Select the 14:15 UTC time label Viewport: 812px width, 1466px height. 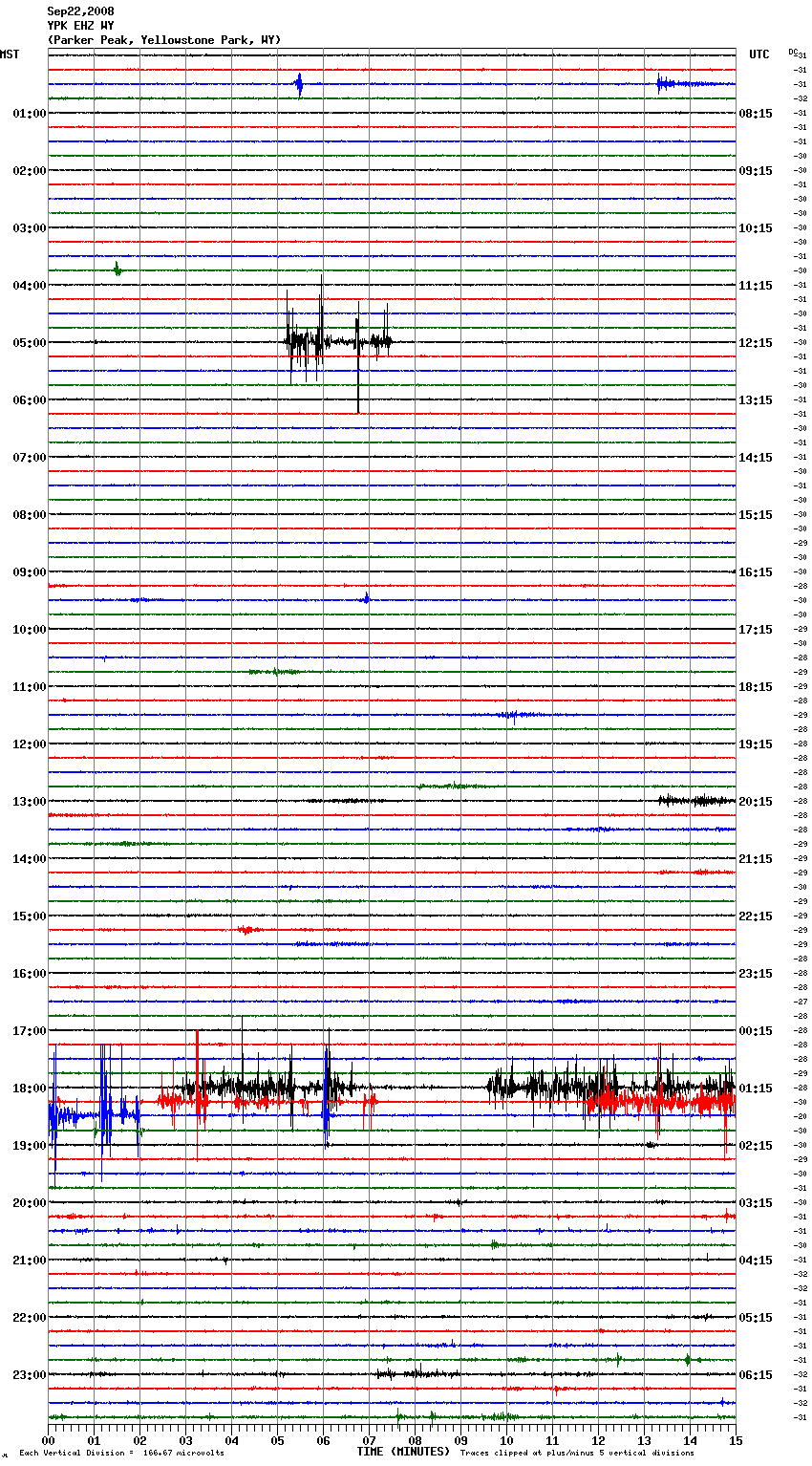(x=756, y=458)
